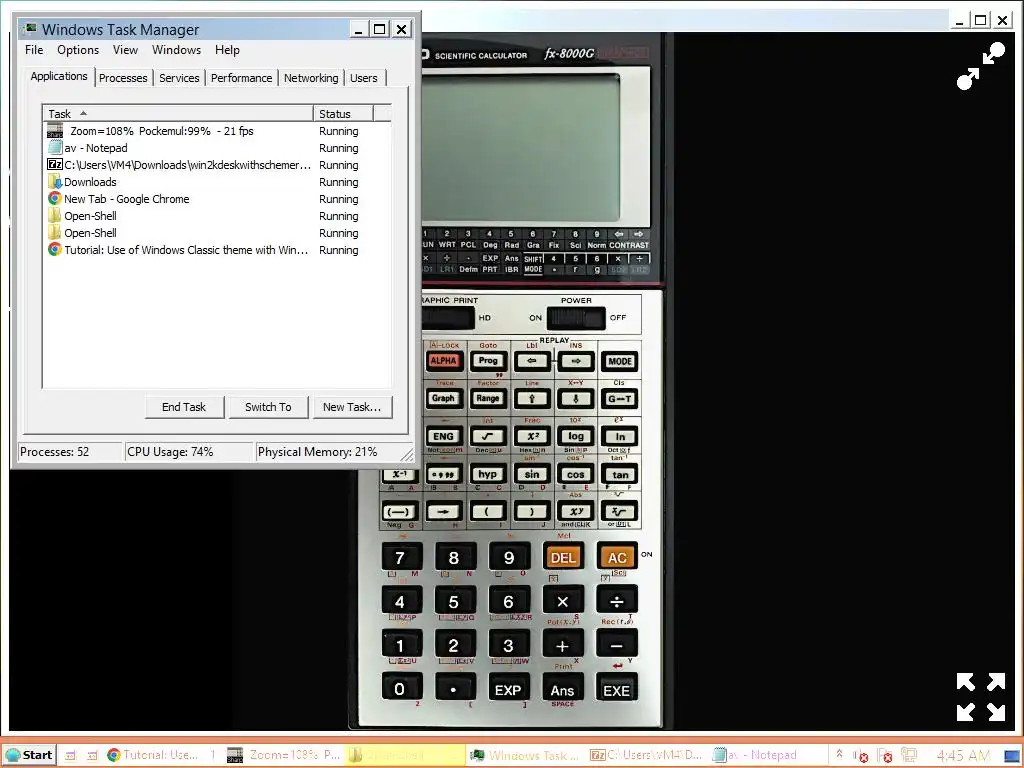Click the G-T calculator key
Viewport: 1024px width, 768px height.
[x=619, y=399]
